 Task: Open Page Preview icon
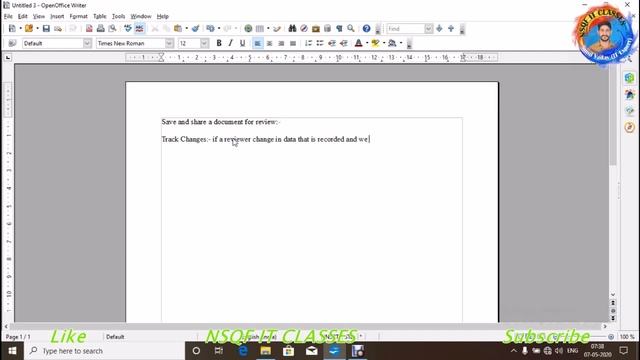(112, 29)
